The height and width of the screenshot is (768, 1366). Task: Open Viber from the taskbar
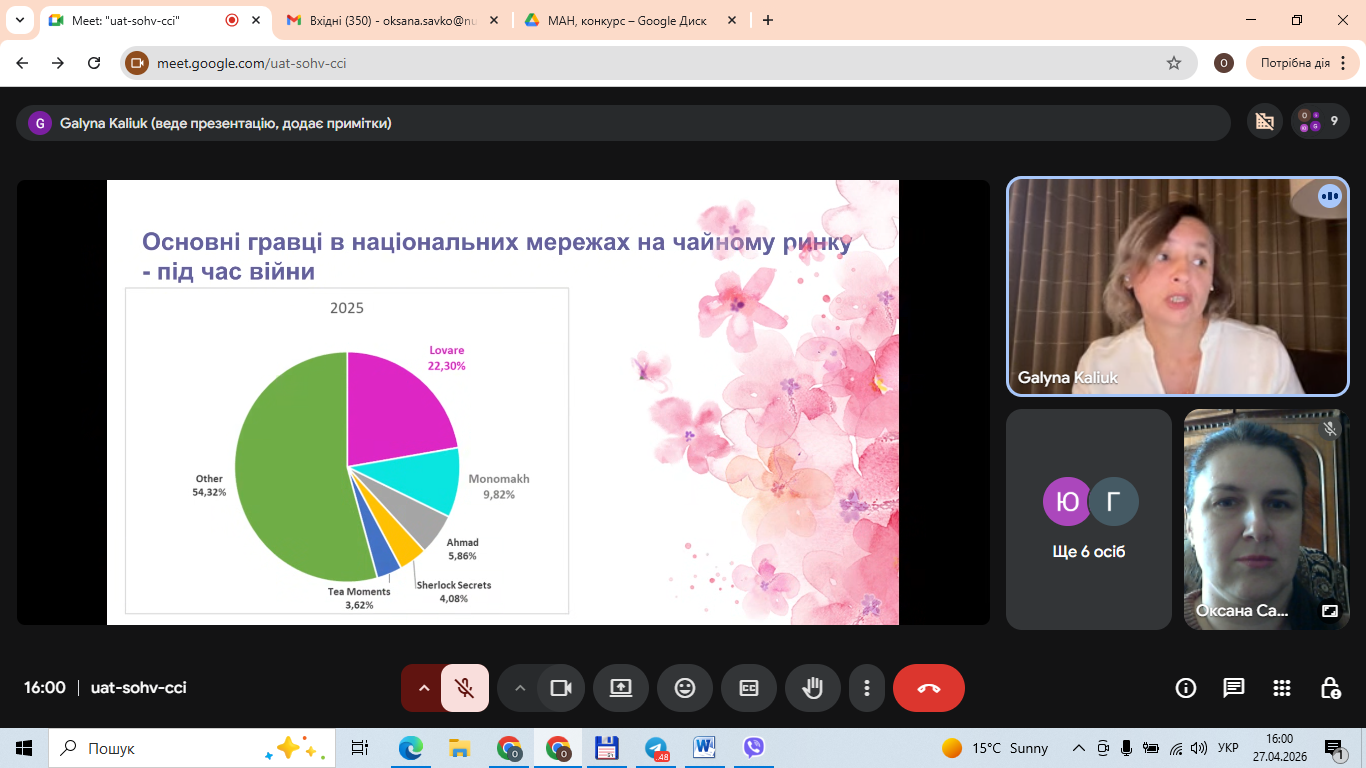(754, 748)
